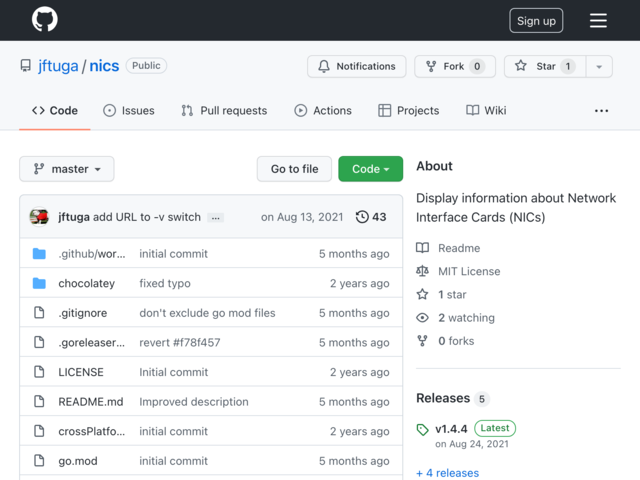
Task: Expand the commit message ellipsis
Action: 216,218
